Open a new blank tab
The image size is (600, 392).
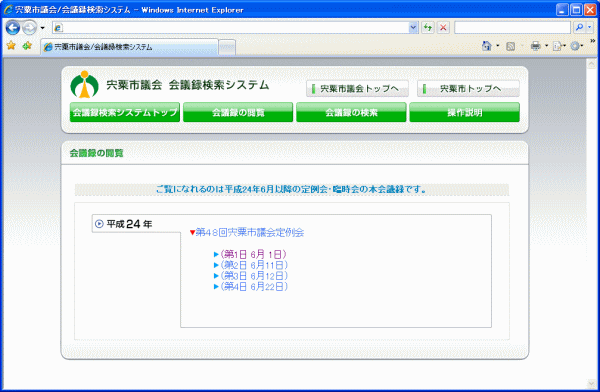(x=227, y=47)
